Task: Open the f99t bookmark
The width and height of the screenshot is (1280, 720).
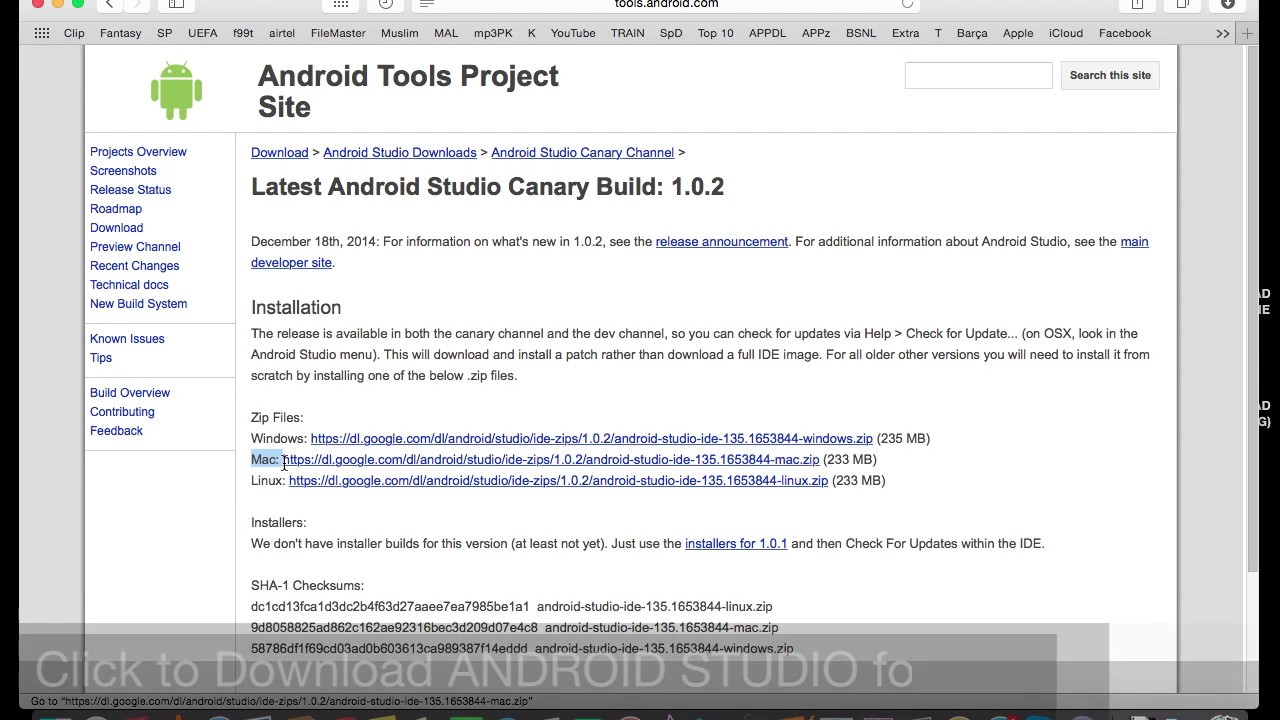Action: click(x=243, y=33)
